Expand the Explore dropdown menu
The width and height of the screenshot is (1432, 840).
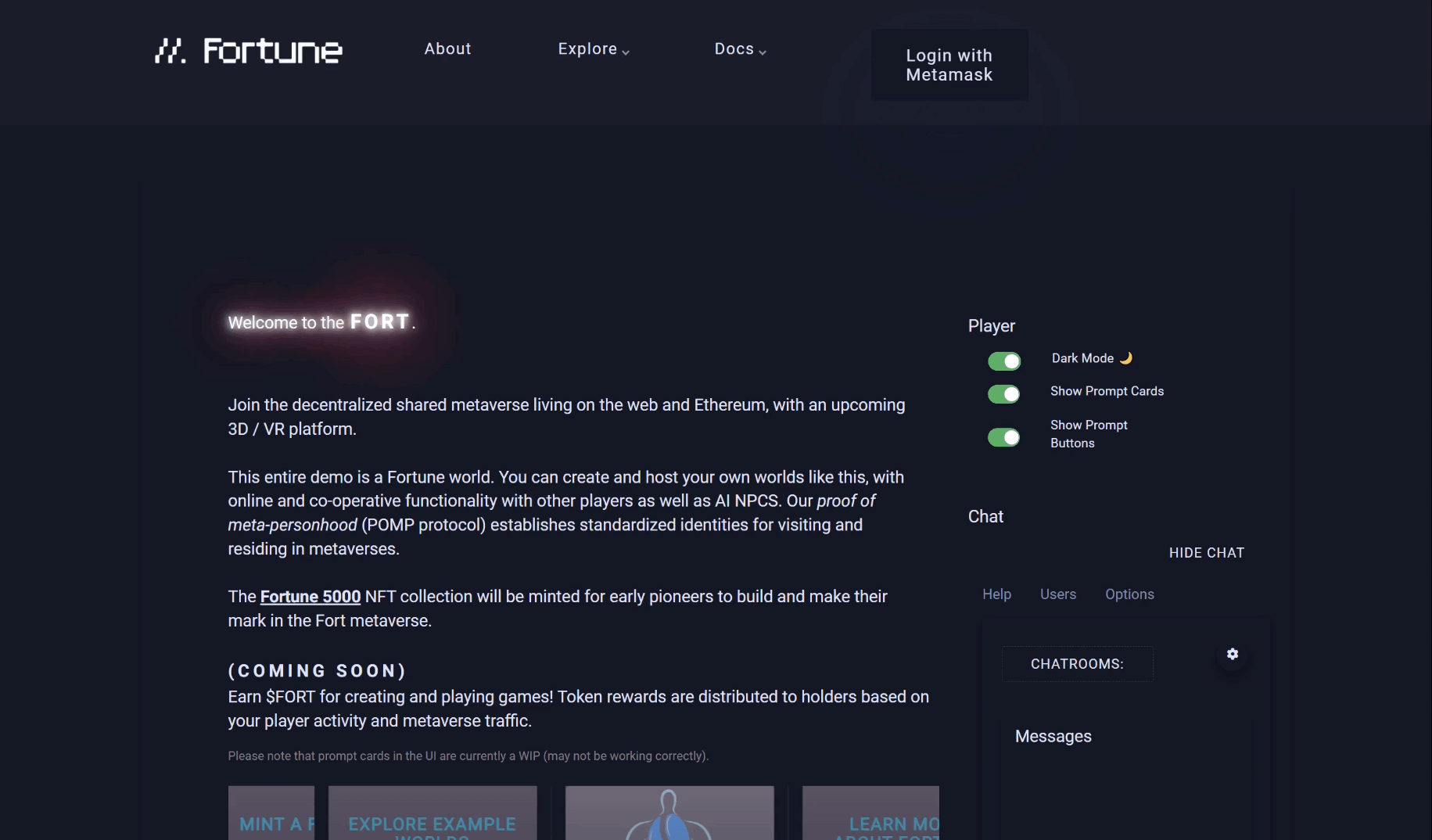click(x=593, y=49)
